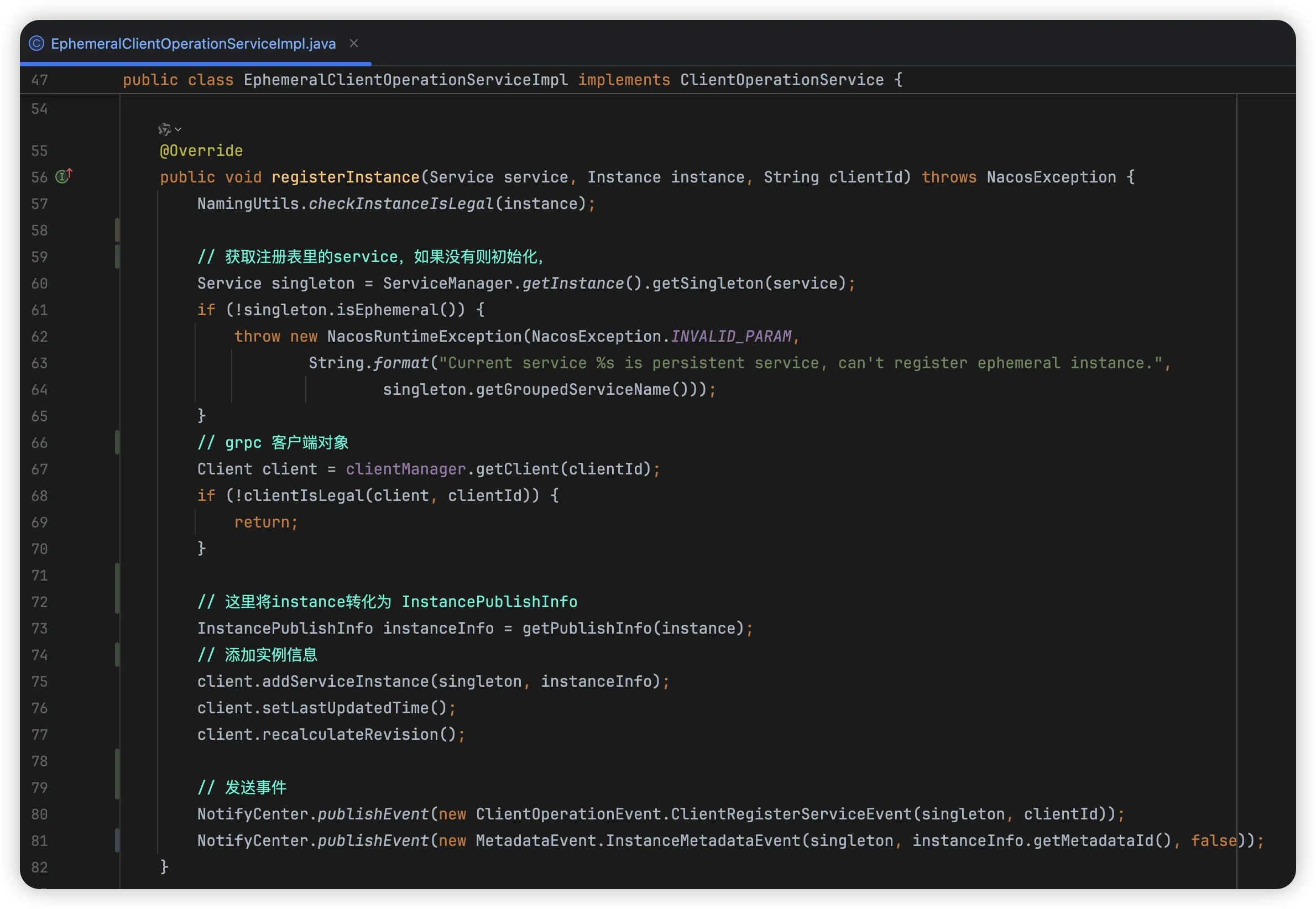Click the @Override annotation
The image size is (1316, 909).
point(201,150)
